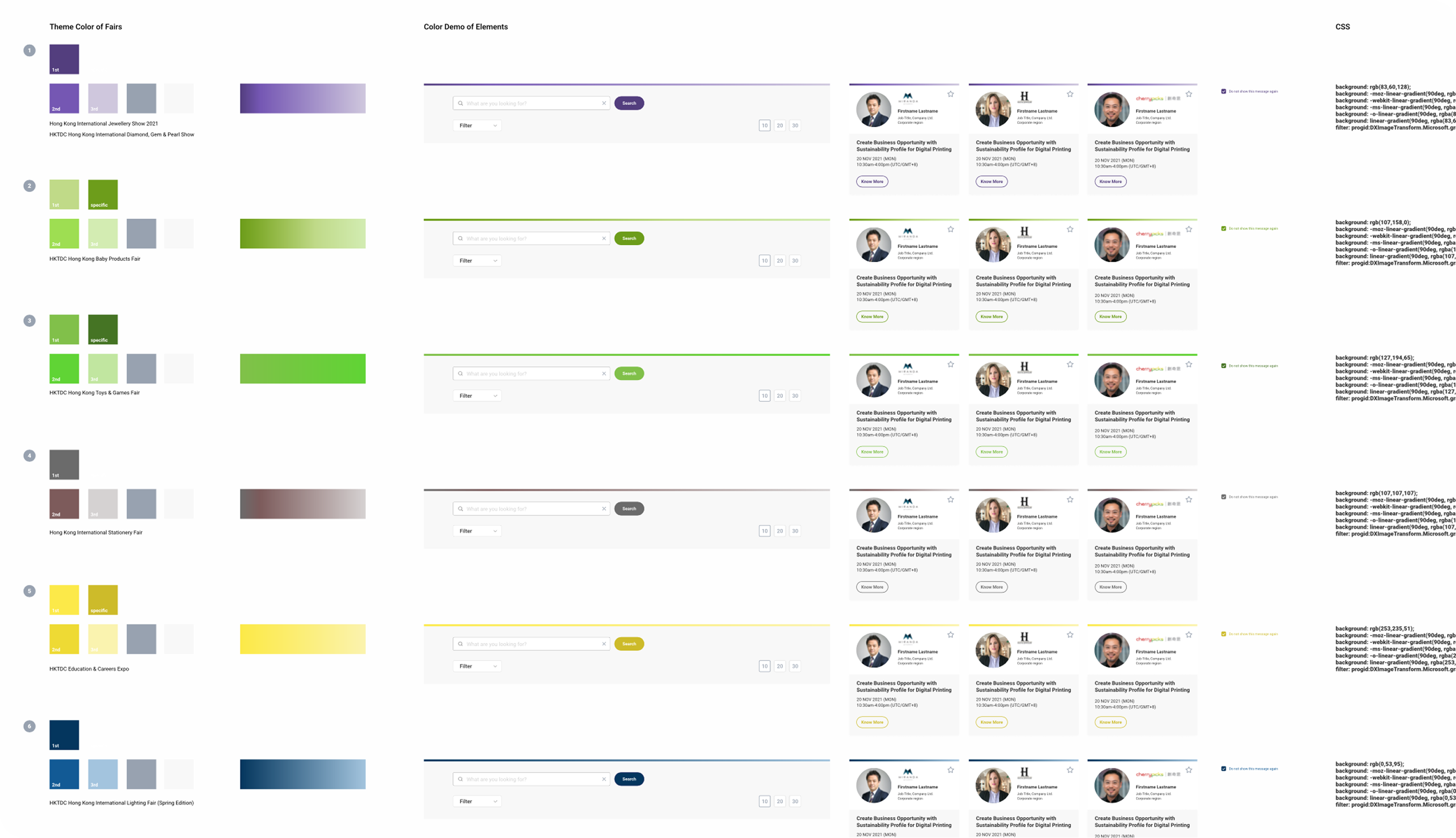This screenshot has height=838, width=1456.
Task: Open the Filter dropdown below the navy Search button
Action: (477, 801)
